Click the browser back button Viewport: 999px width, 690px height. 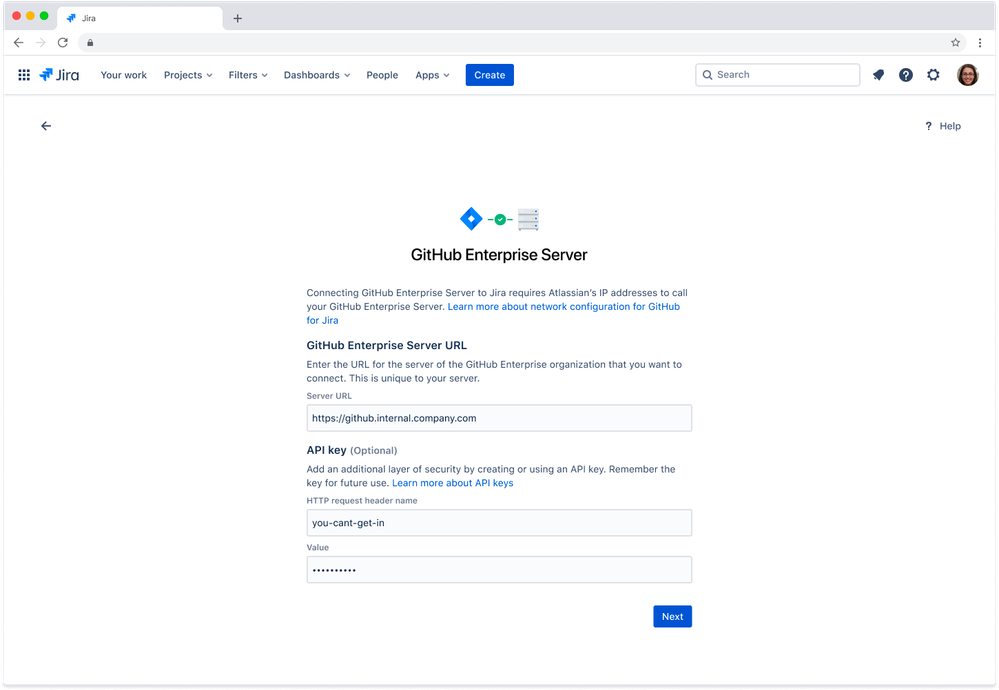point(18,43)
